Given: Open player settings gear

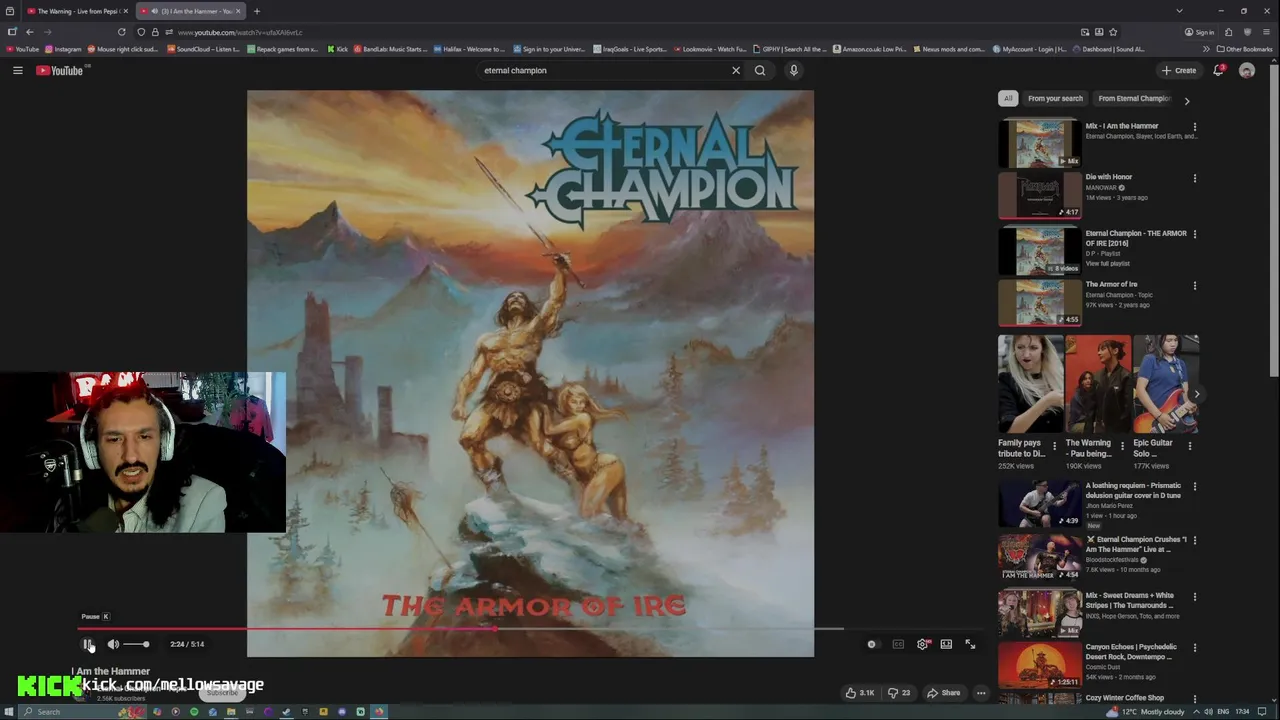Looking at the screenshot, I should pyautogui.click(x=922, y=644).
